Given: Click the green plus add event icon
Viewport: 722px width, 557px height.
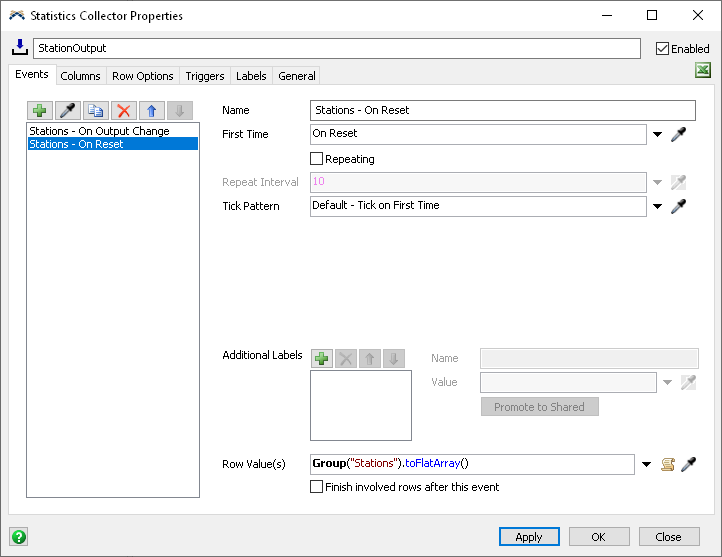Looking at the screenshot, I should coord(40,111).
